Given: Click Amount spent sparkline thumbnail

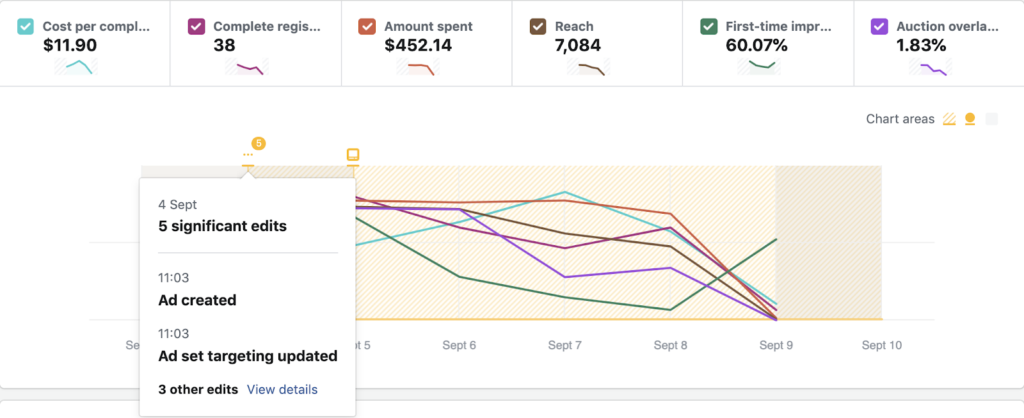Looking at the screenshot, I should pos(417,68).
